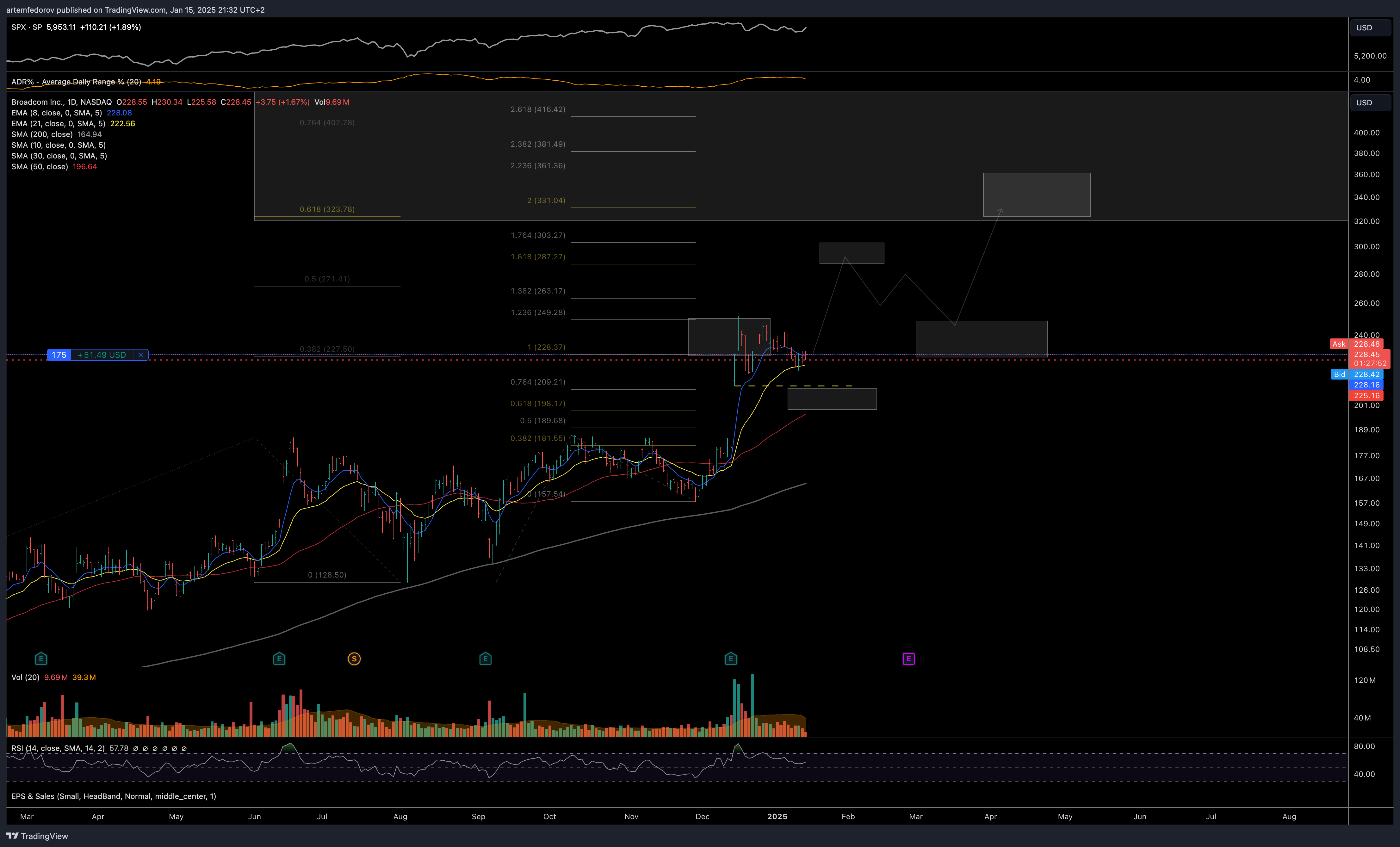
Task: Click the RSI (14, close, SMA, 14, 2) legend
Action: [x=58, y=748]
